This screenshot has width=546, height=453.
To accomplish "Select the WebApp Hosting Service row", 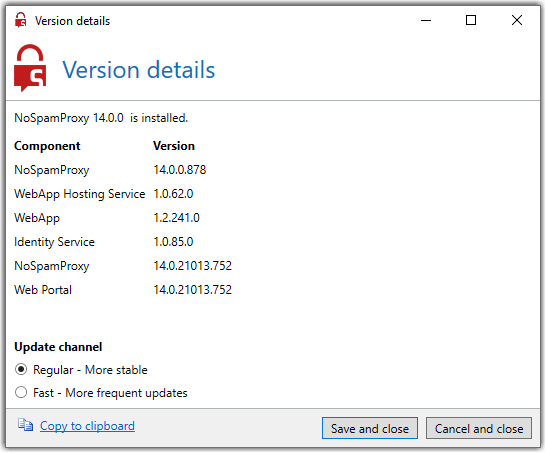I will click(x=104, y=194).
